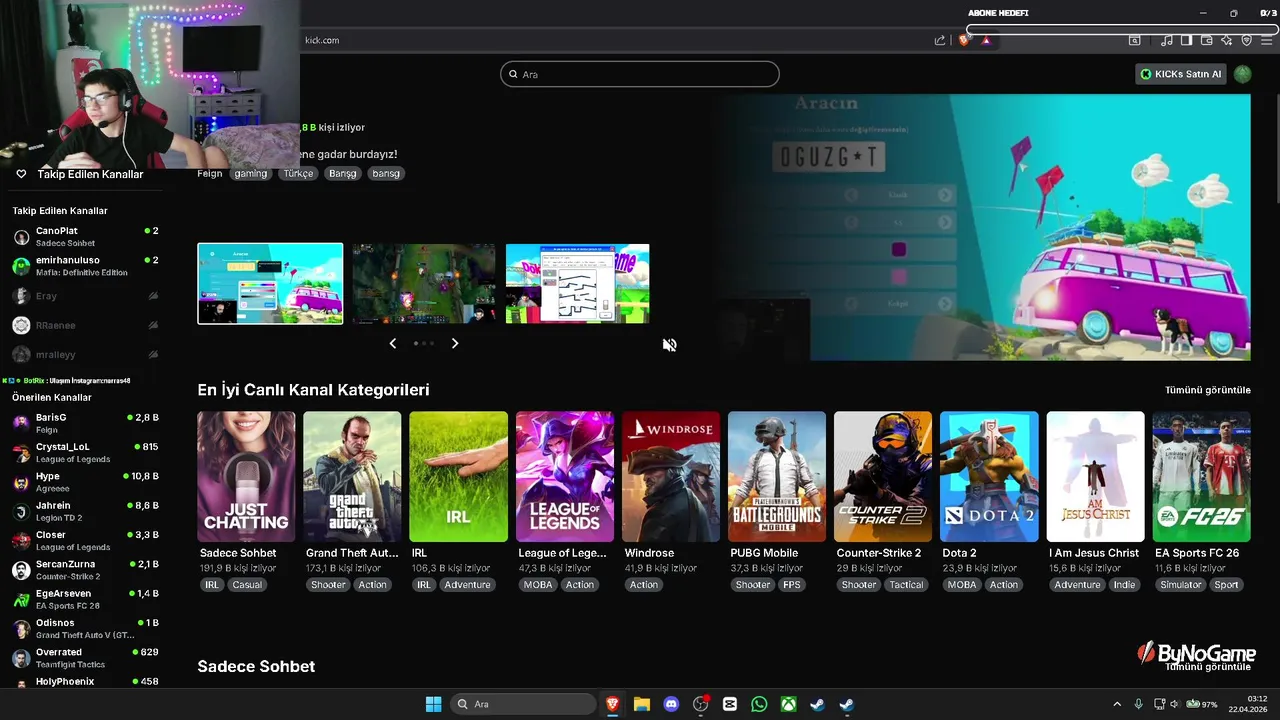The width and height of the screenshot is (1280, 720).
Task: Go to the next featured stream
Action: click(x=455, y=343)
